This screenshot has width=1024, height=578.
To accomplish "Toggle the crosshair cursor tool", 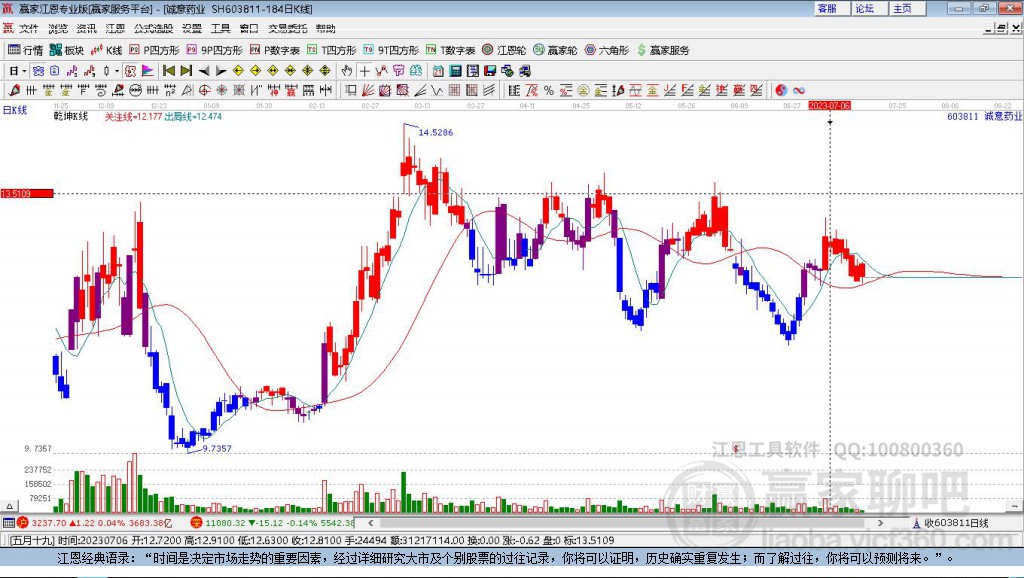I will pos(365,71).
